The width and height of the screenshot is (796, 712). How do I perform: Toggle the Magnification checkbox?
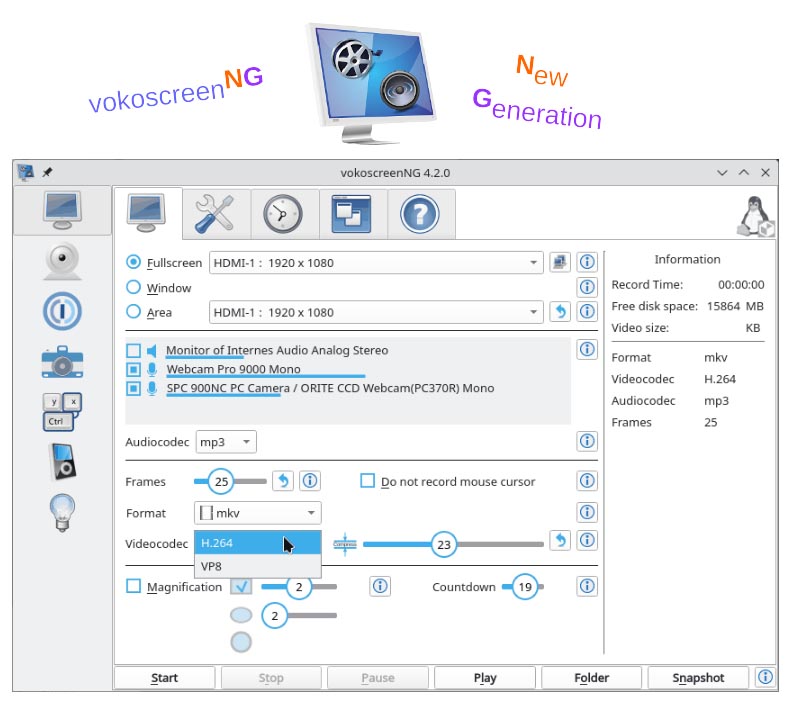point(134,587)
